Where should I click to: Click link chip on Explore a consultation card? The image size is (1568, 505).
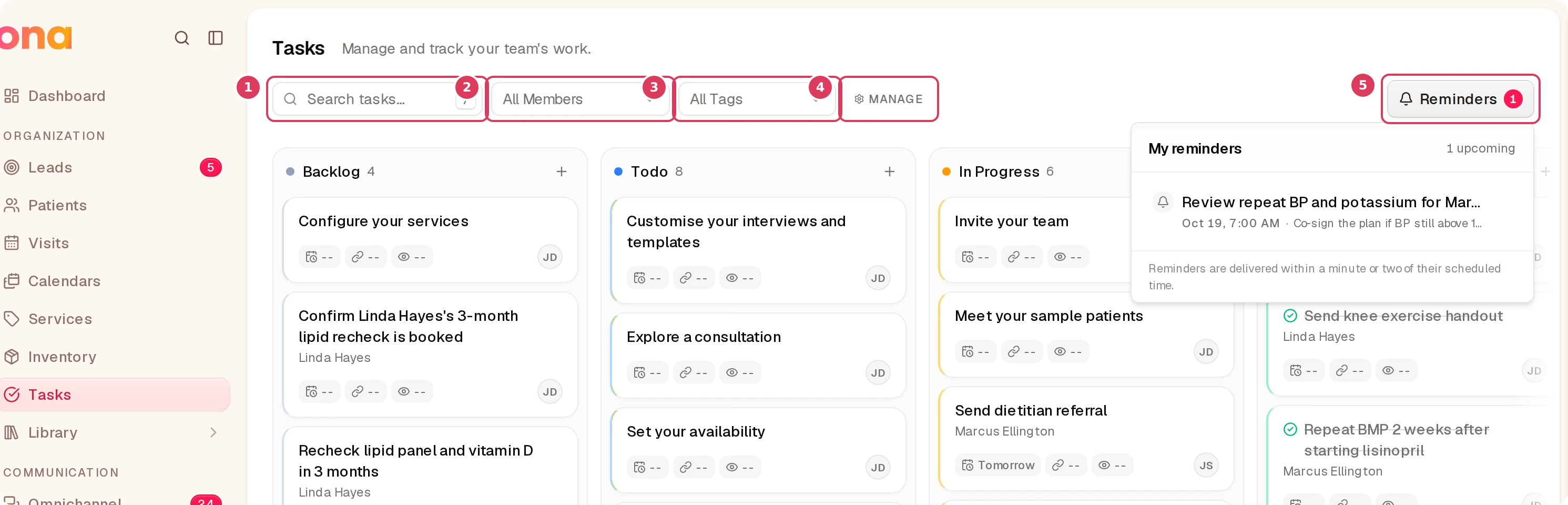coord(694,373)
